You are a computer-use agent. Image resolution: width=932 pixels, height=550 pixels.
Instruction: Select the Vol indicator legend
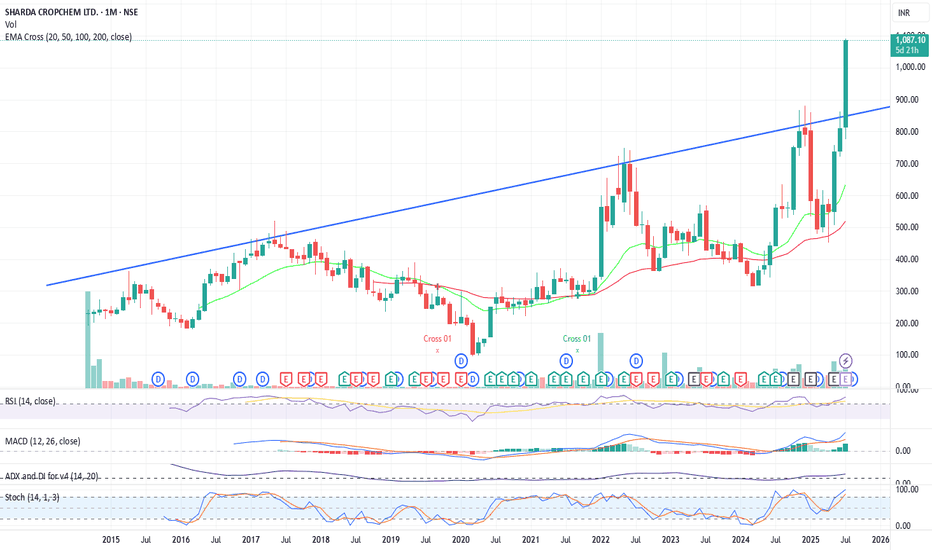(11, 24)
